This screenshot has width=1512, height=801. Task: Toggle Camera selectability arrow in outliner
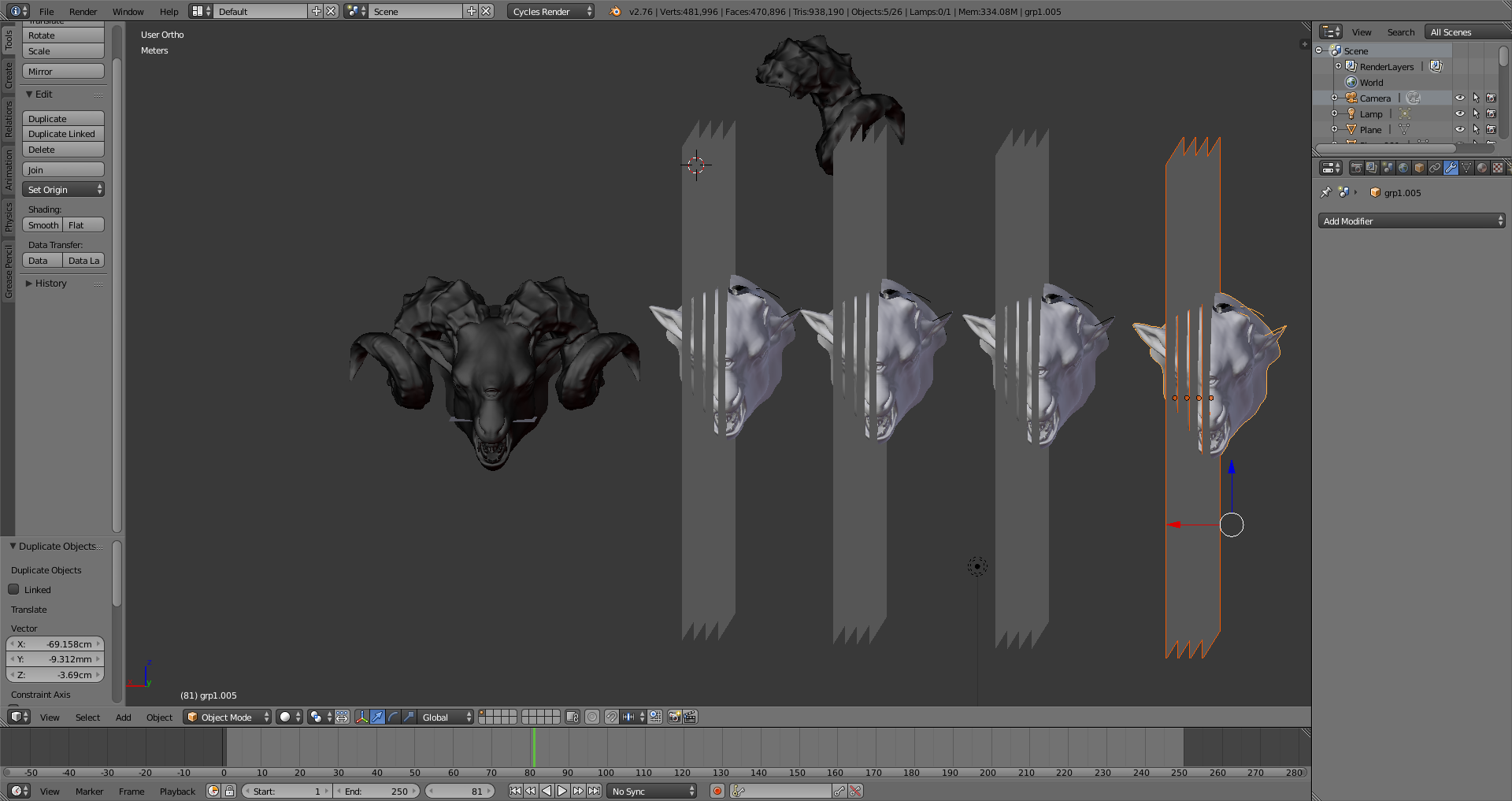[1476, 98]
